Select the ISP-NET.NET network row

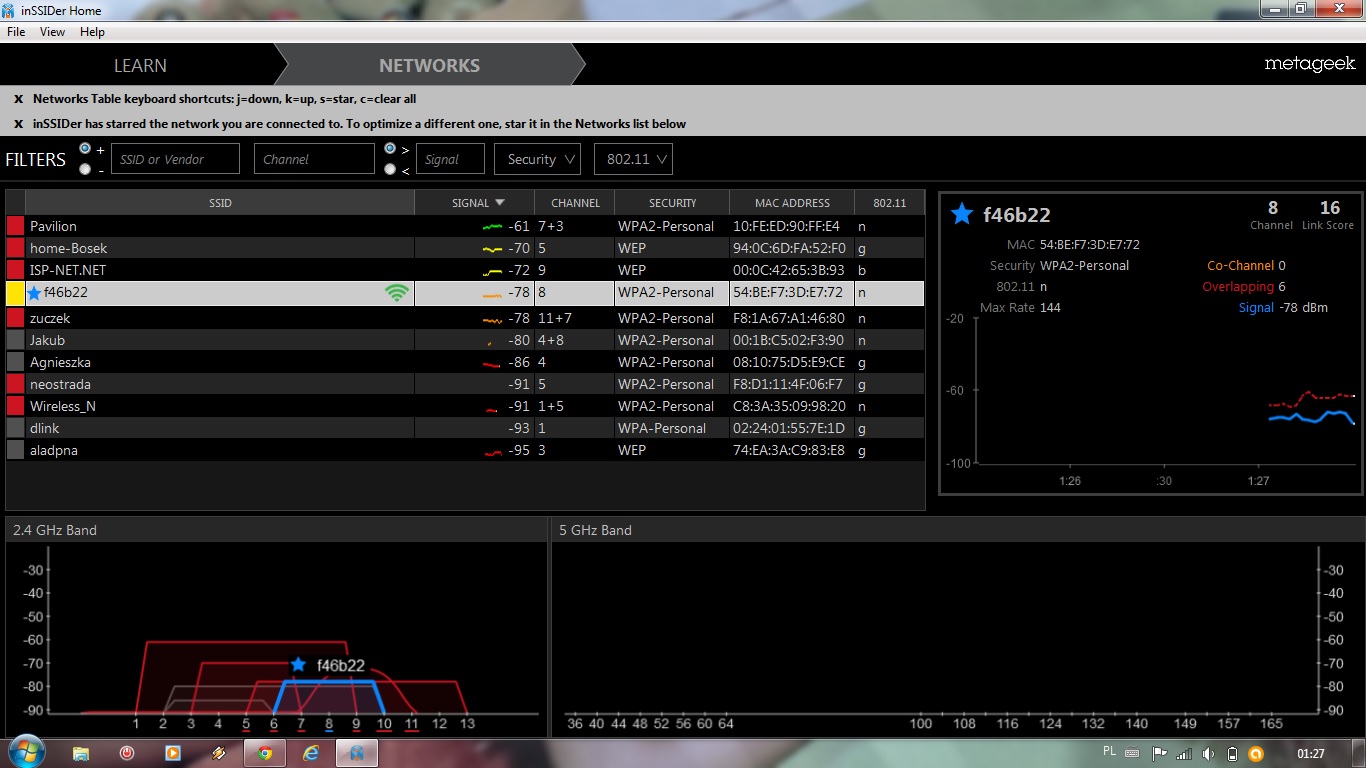pos(465,271)
